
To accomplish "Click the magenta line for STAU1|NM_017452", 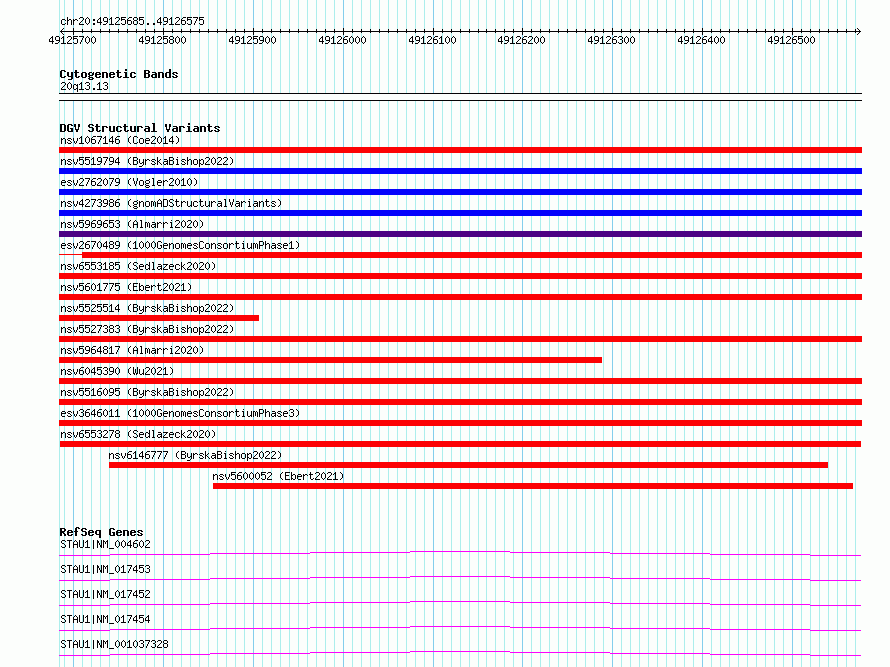I will coord(460,603).
